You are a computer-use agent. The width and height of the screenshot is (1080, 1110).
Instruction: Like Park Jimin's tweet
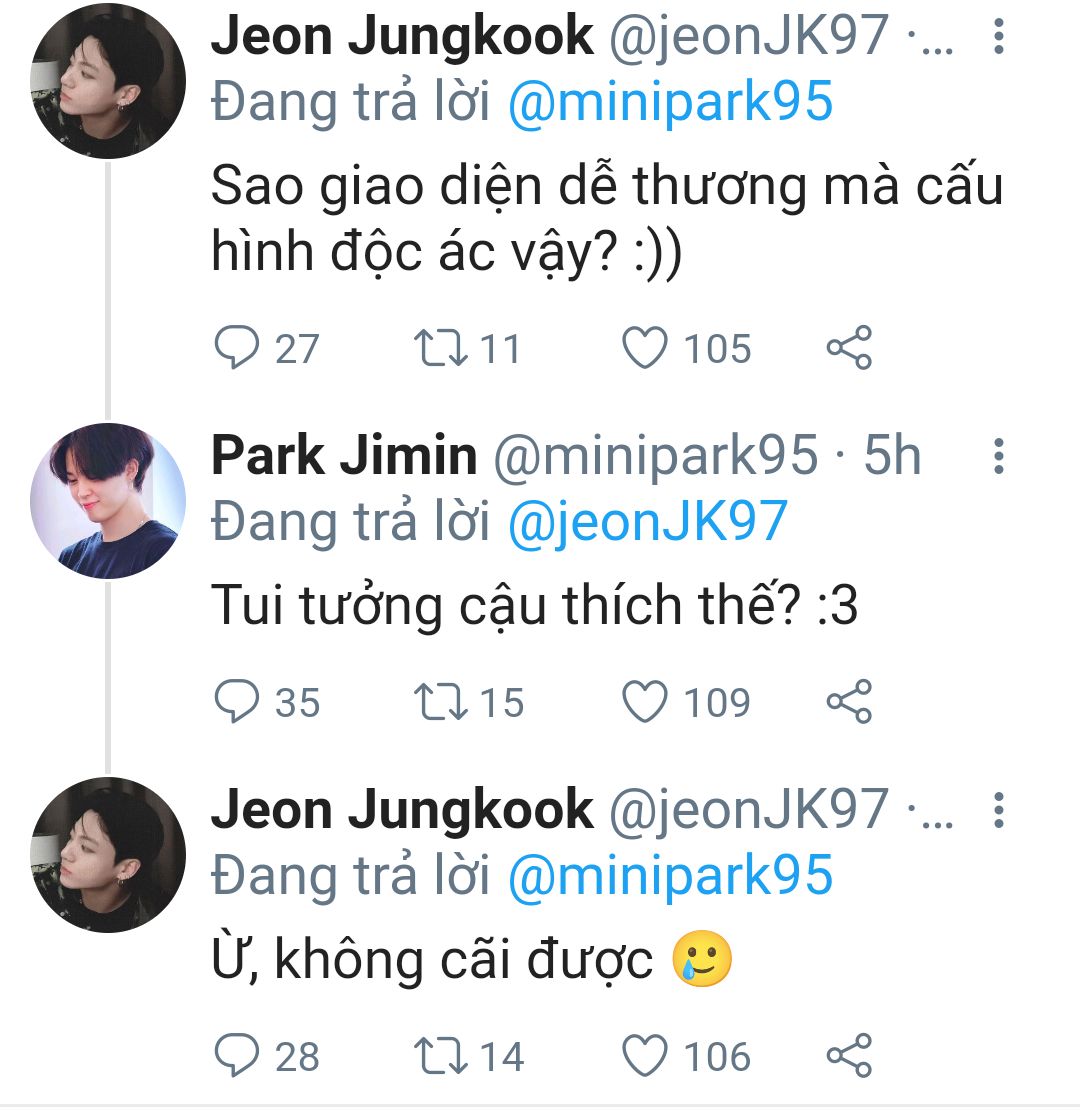645,702
